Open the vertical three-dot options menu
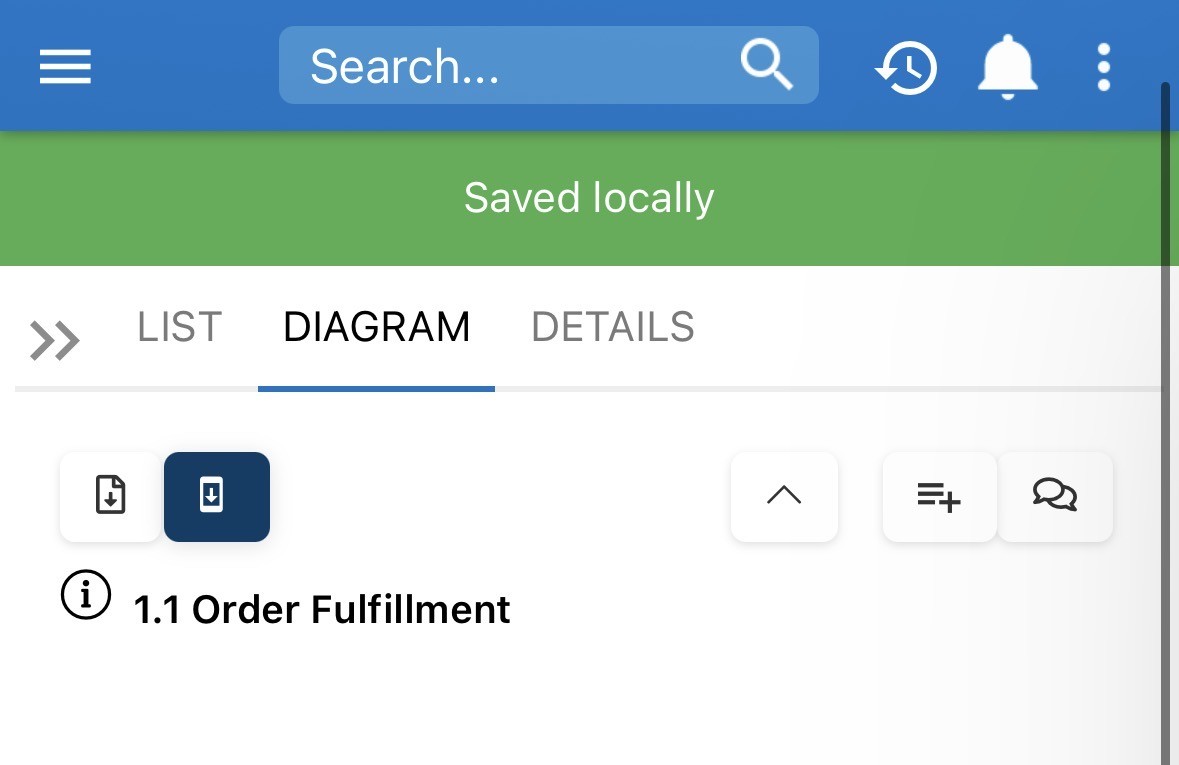Viewport: 1179px width, 765px height. pyautogui.click(x=1104, y=67)
